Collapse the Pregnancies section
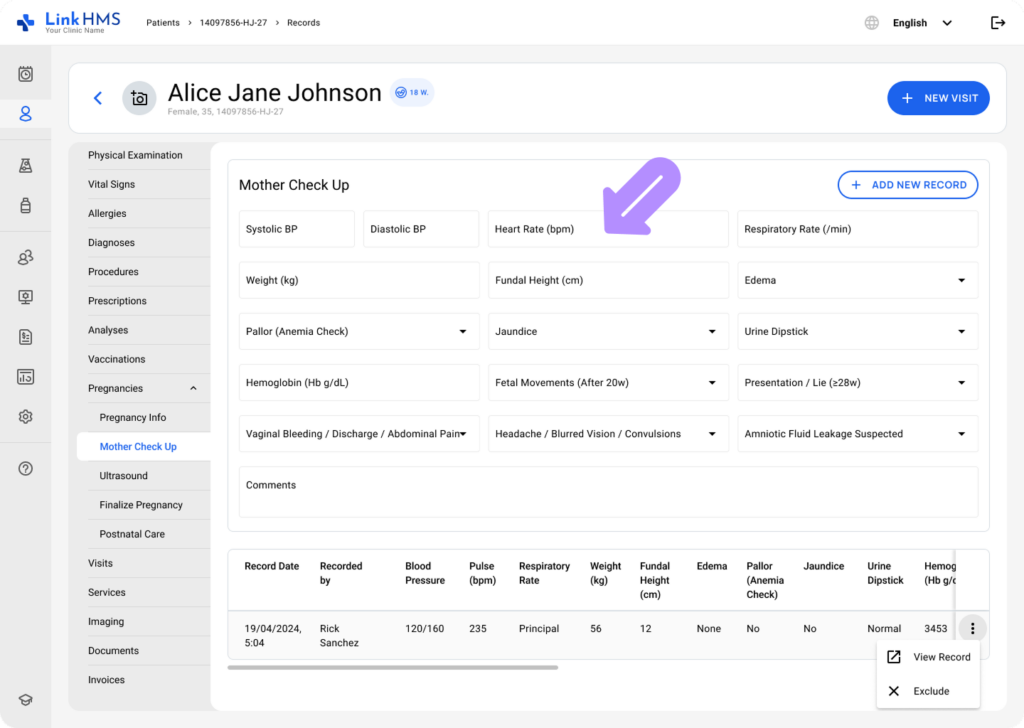 [193, 388]
